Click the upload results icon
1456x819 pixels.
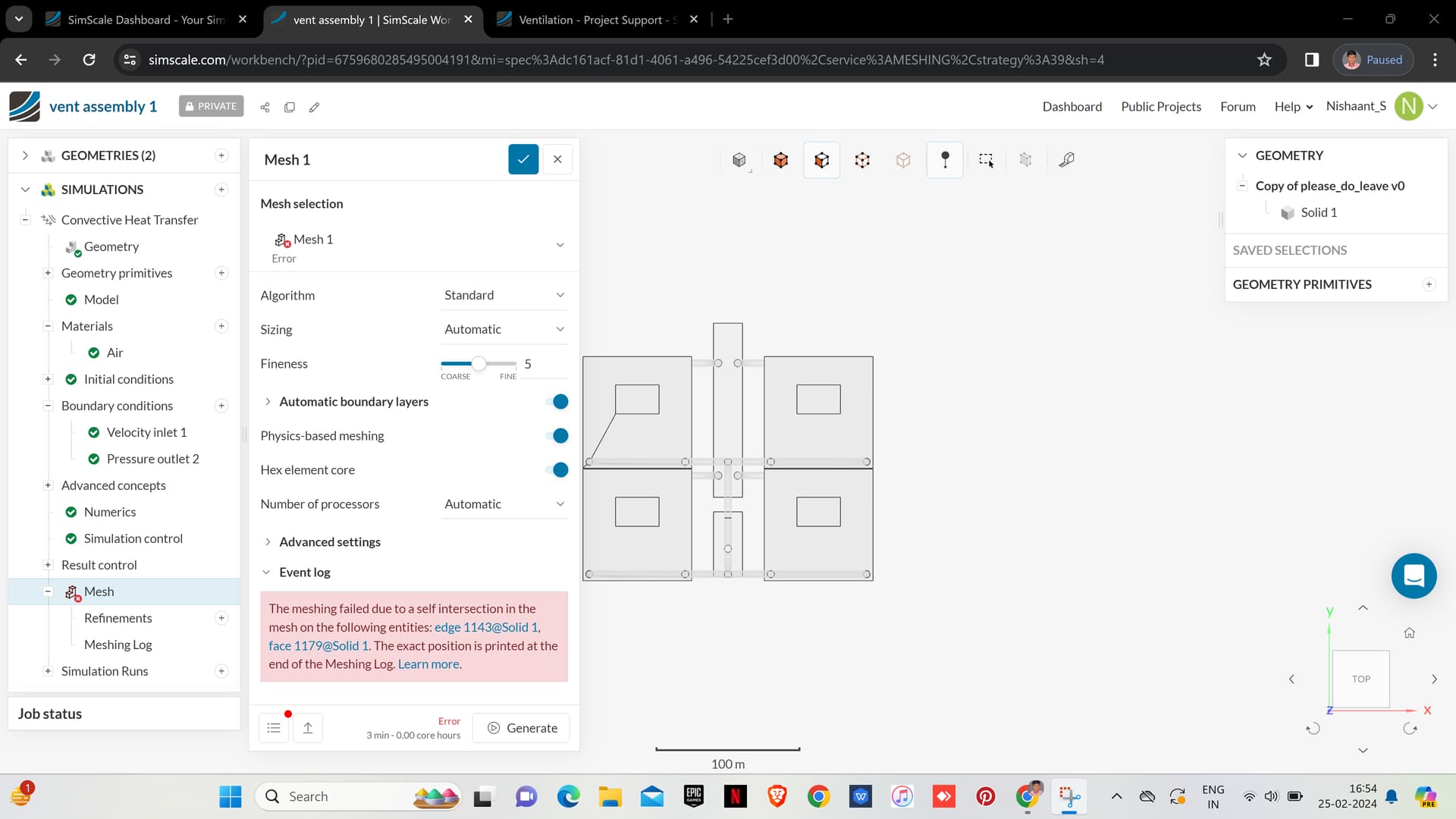[x=308, y=727]
